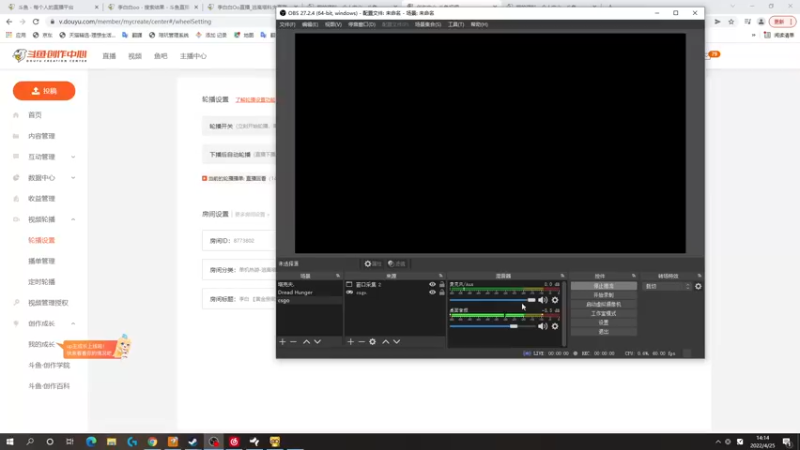Lock the window capture 2 source

[442, 285]
